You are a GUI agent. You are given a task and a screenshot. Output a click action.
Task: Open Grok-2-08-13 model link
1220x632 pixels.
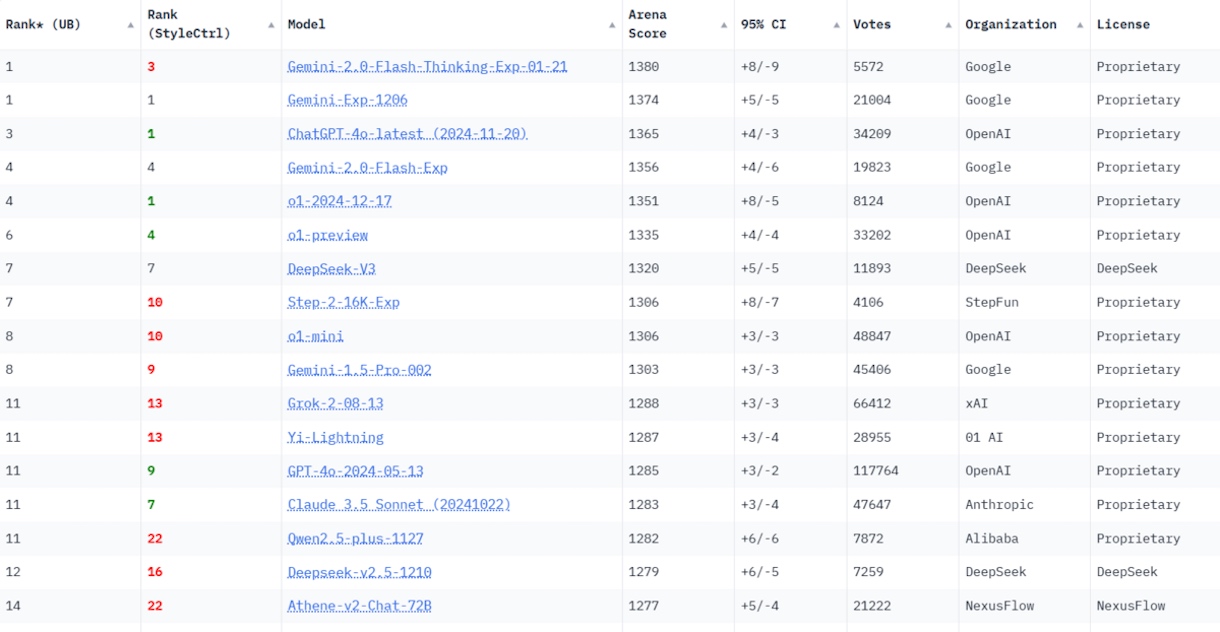tap(335, 404)
